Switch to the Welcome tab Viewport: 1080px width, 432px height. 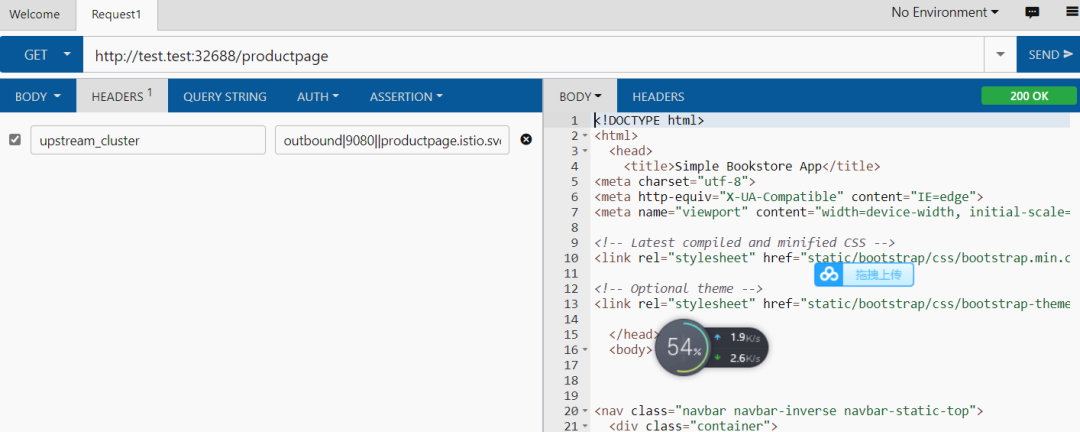35,14
